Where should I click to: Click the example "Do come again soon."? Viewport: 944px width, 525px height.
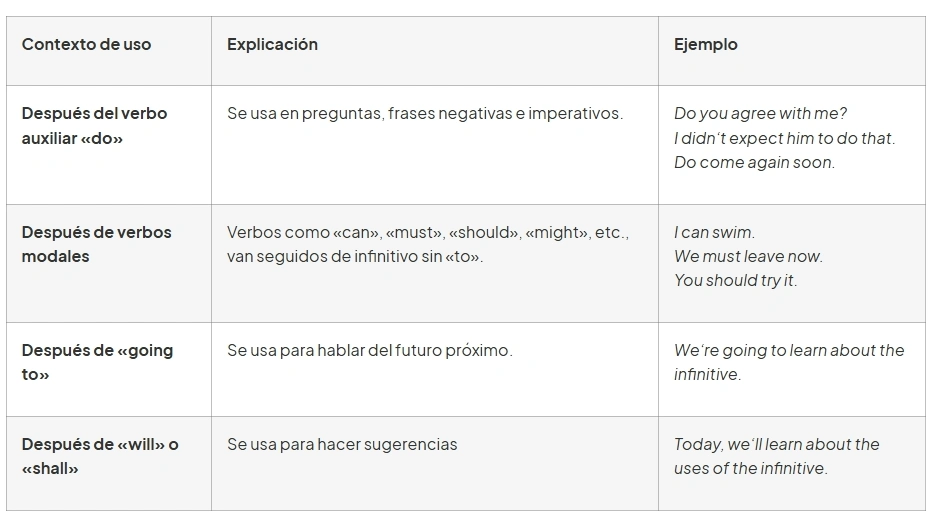(x=754, y=162)
